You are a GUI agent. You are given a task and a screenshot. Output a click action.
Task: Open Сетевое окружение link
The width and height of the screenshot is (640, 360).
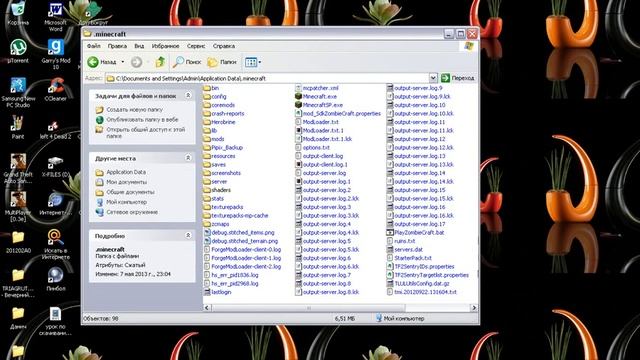(132, 212)
